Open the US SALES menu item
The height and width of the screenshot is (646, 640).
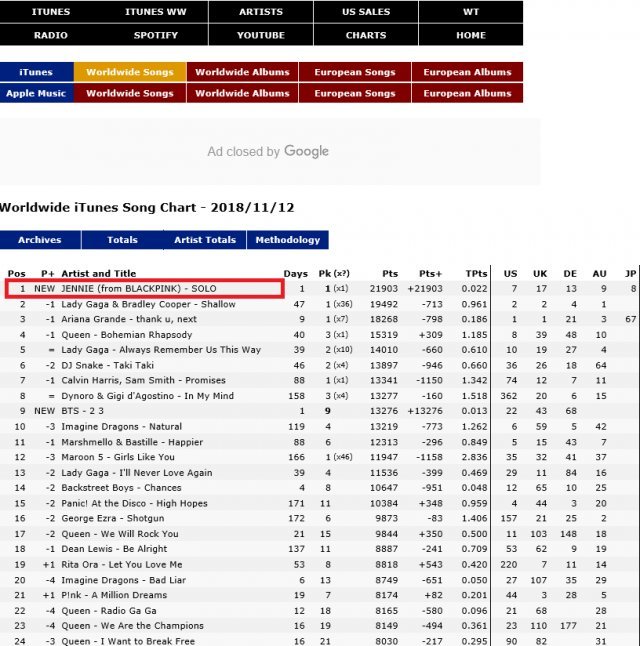366,12
